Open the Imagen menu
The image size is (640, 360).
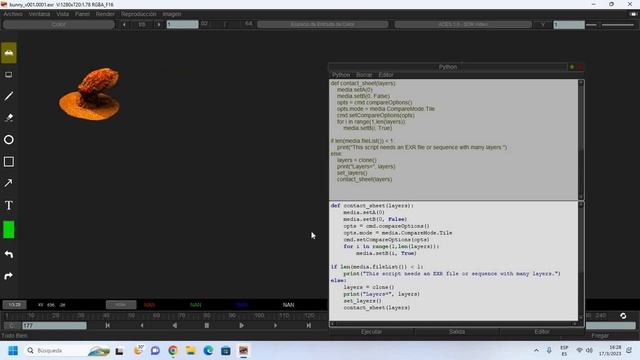pyautogui.click(x=172, y=14)
